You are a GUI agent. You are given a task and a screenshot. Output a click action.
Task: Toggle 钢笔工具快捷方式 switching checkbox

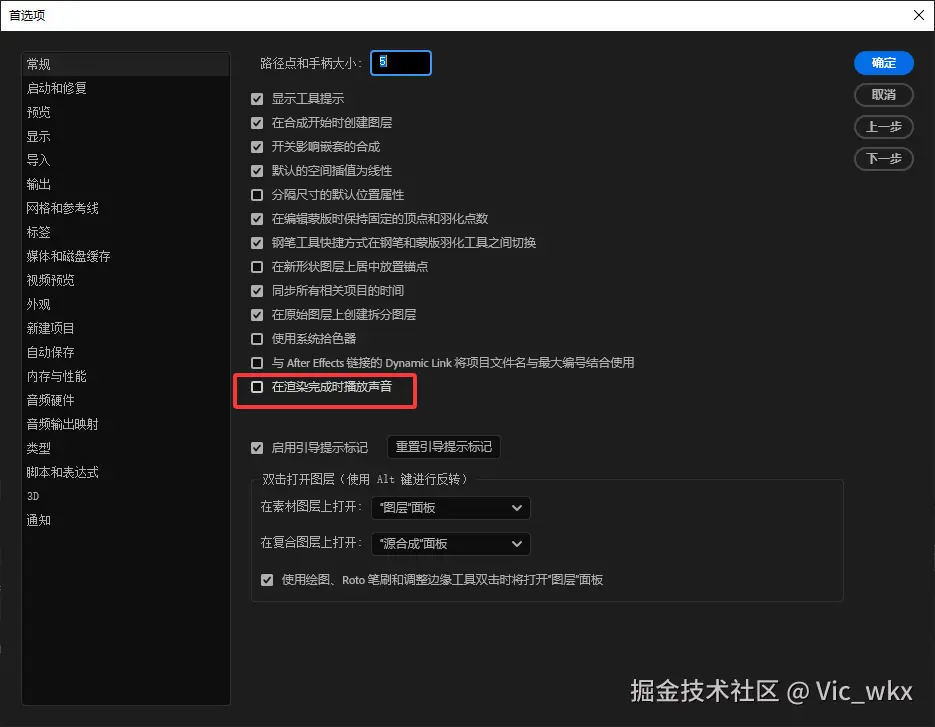(x=257, y=243)
